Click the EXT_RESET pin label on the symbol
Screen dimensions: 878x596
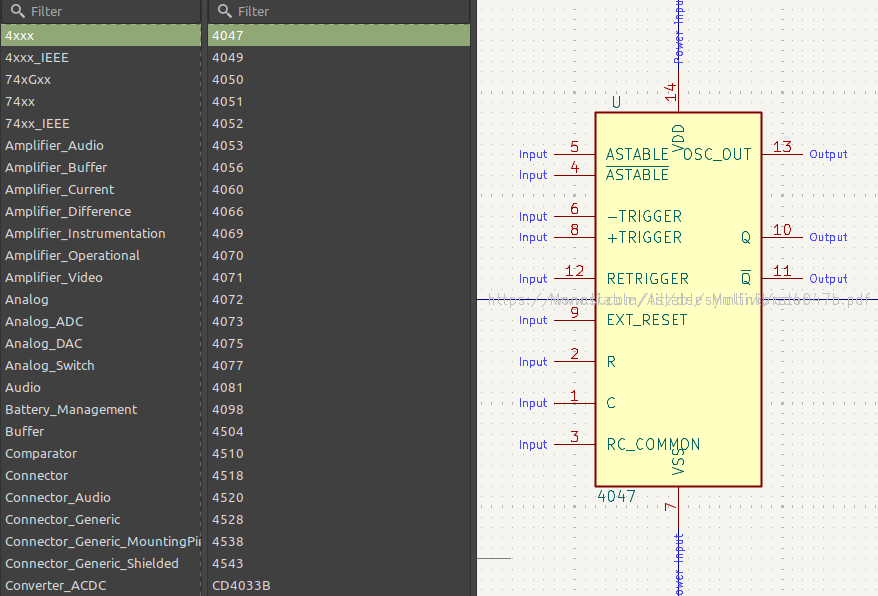pos(647,320)
